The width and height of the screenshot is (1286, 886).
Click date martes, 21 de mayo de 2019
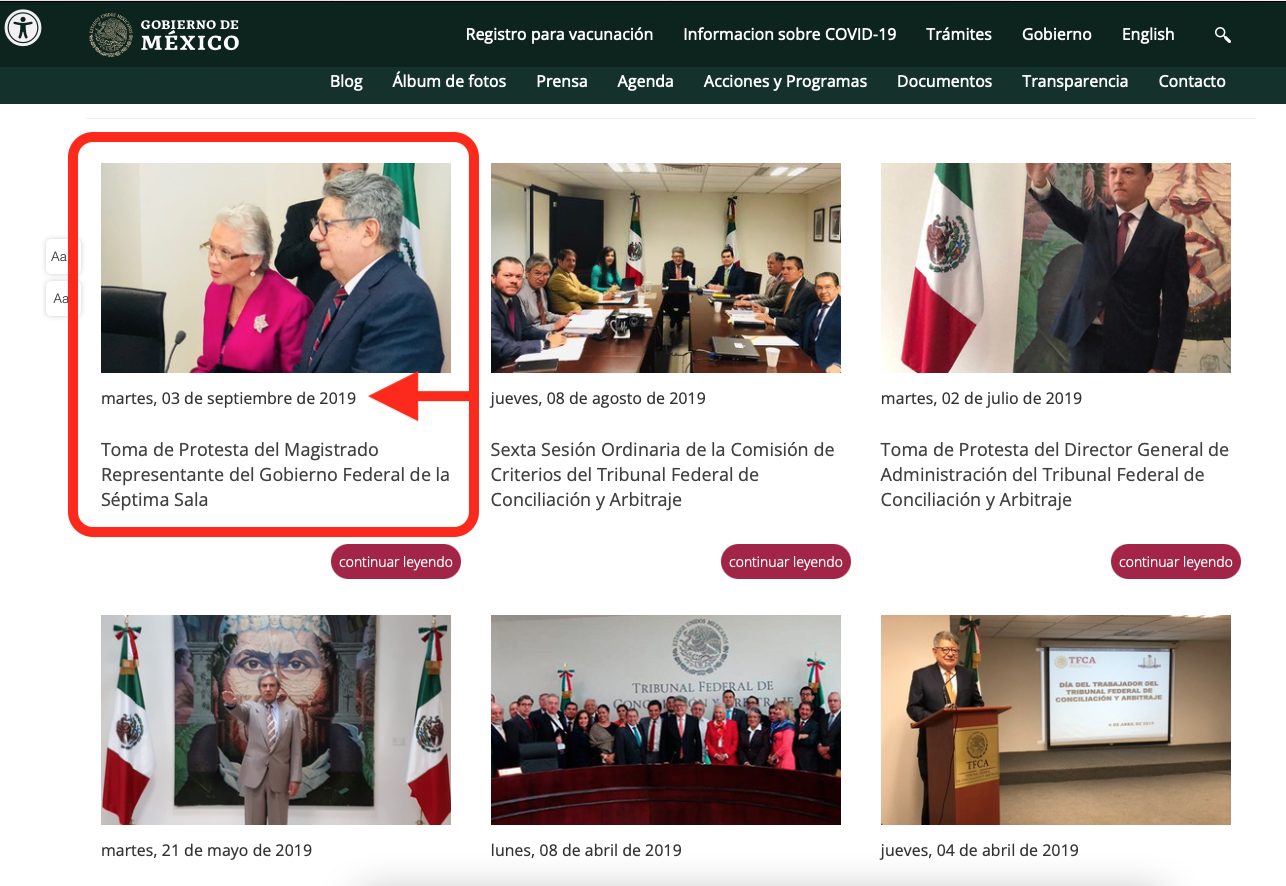point(206,850)
